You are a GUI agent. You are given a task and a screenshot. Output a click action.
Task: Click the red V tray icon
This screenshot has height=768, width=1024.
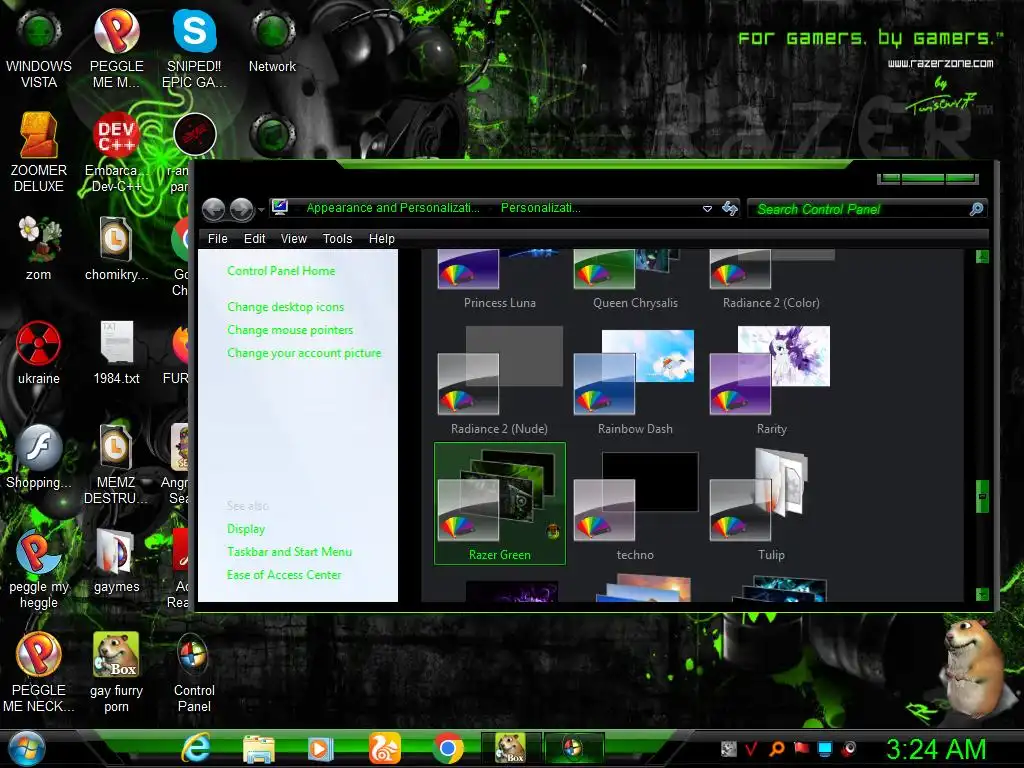pyautogui.click(x=751, y=748)
